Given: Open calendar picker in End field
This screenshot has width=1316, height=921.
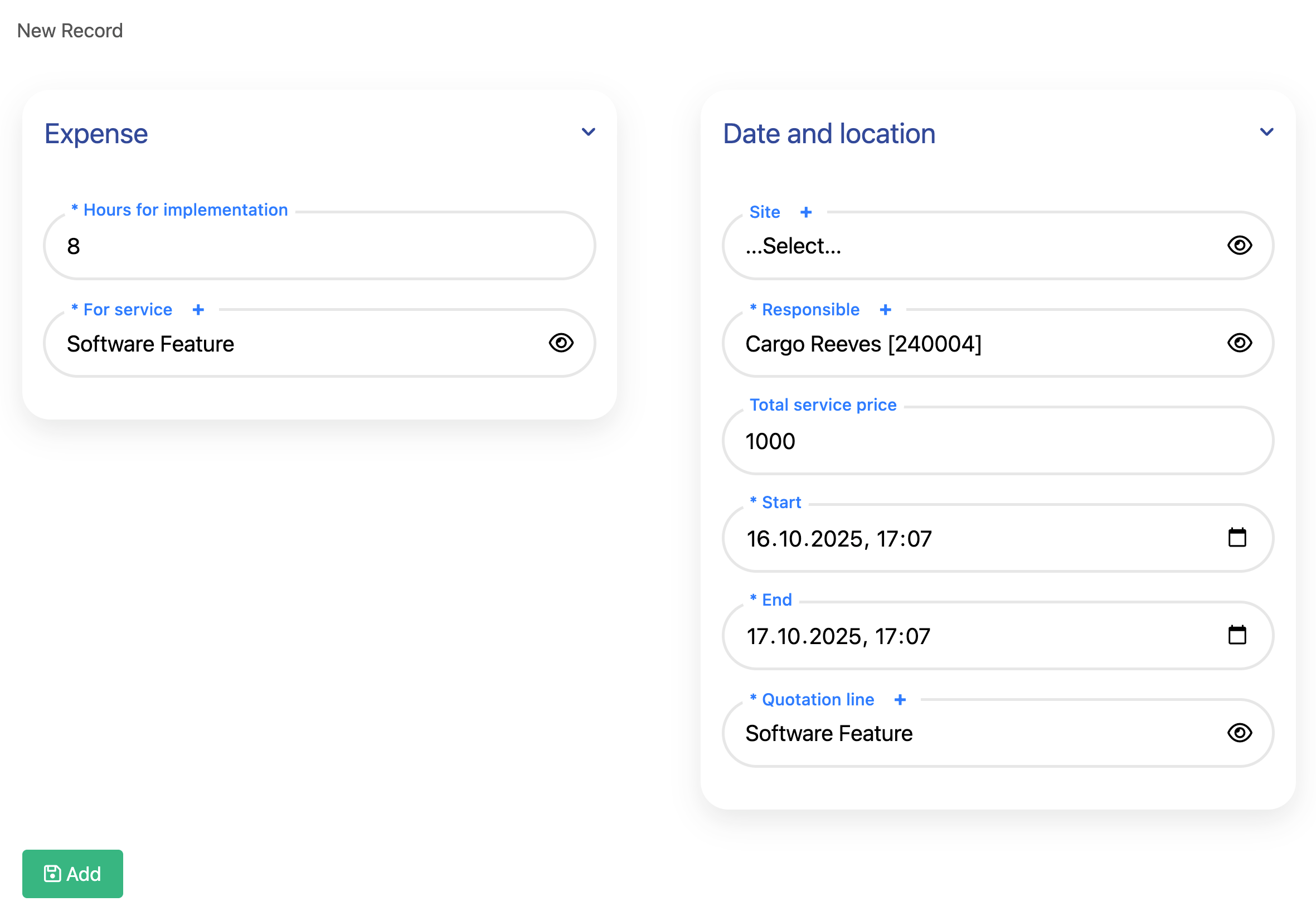Looking at the screenshot, I should (x=1237, y=636).
